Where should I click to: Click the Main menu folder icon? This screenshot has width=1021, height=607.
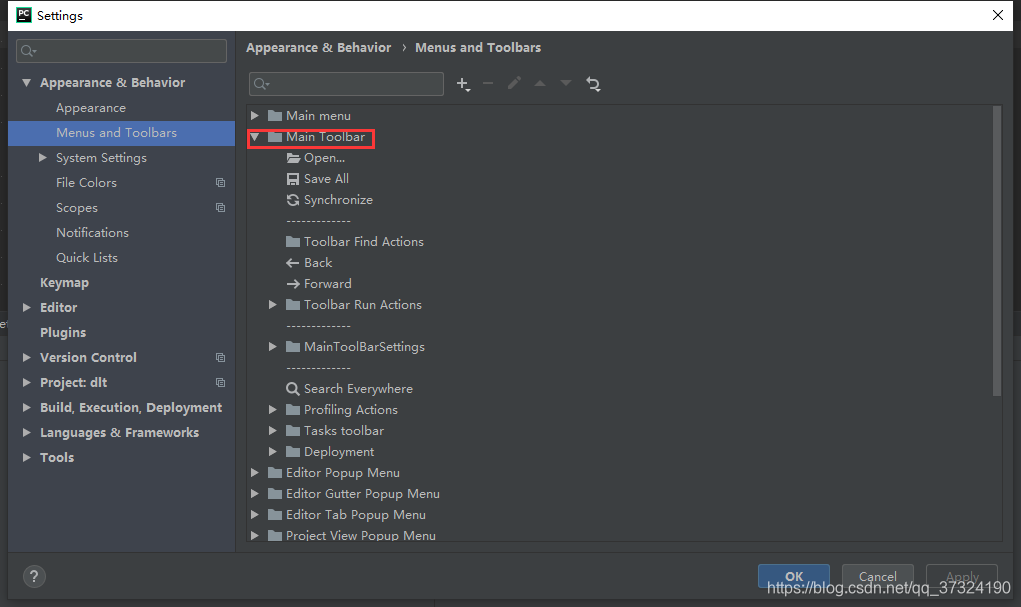click(x=275, y=116)
